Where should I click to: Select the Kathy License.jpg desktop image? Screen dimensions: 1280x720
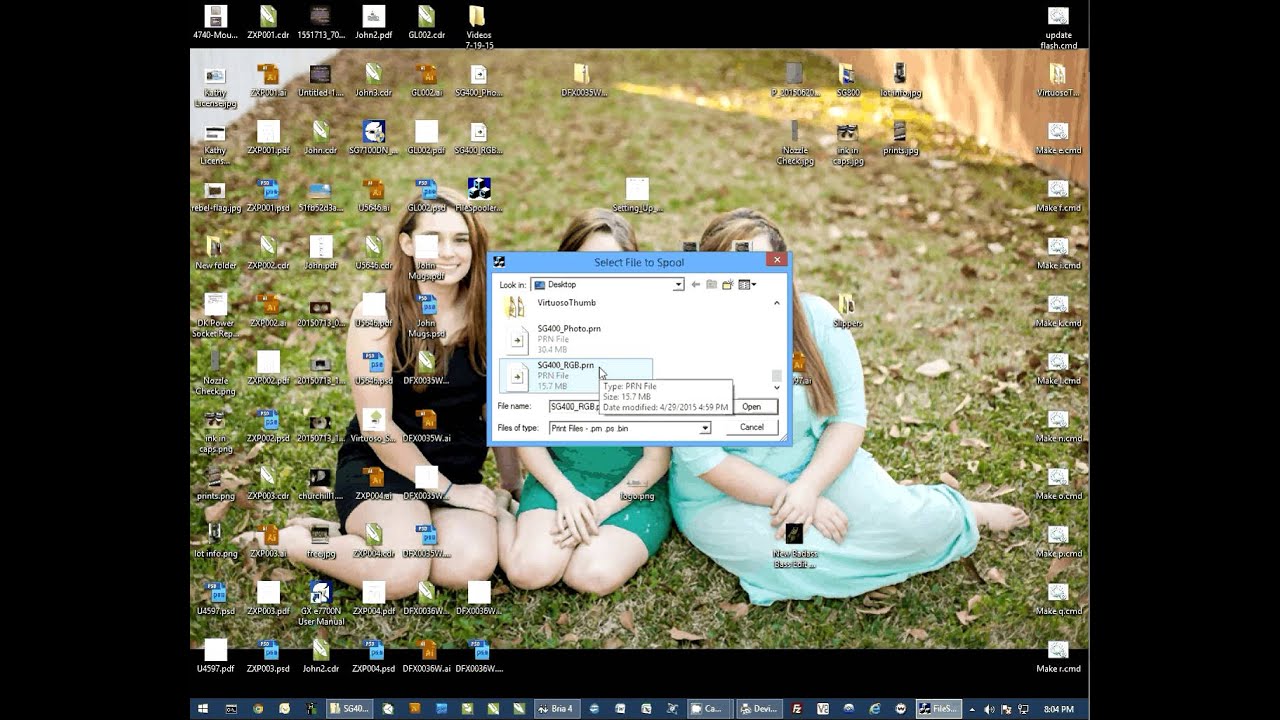click(x=215, y=86)
